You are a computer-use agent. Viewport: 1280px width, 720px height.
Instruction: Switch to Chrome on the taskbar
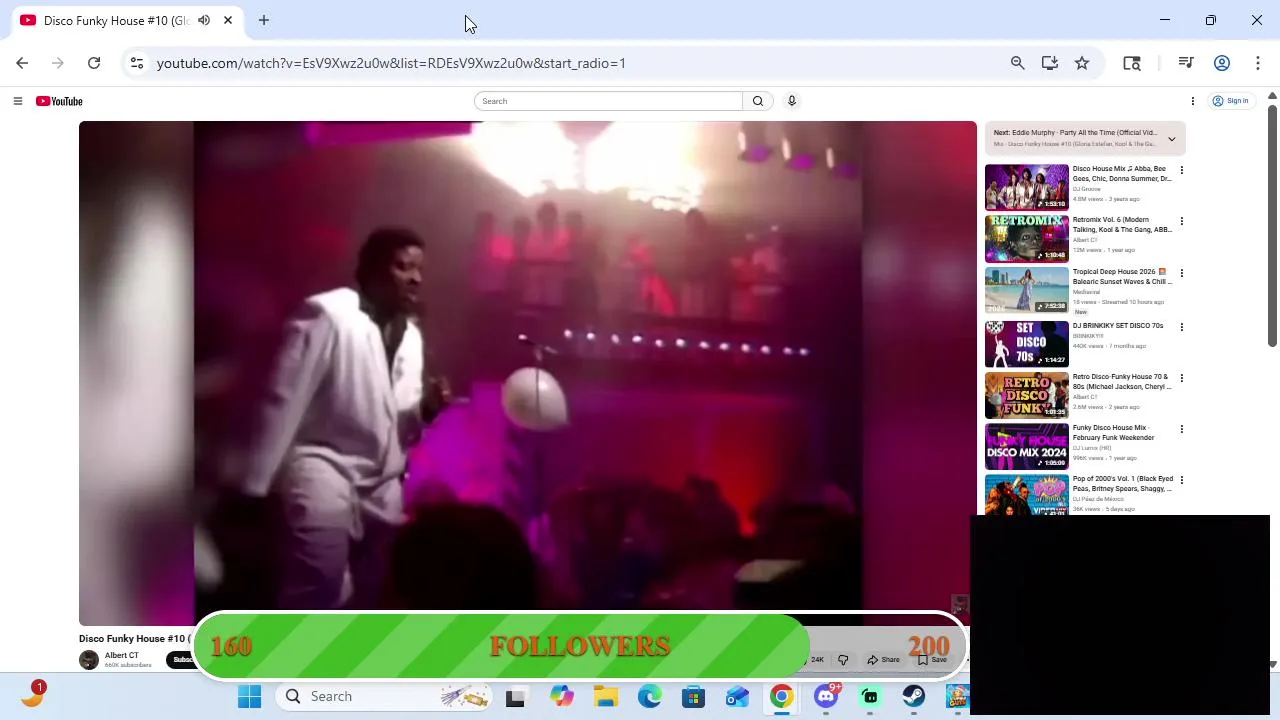[782, 697]
